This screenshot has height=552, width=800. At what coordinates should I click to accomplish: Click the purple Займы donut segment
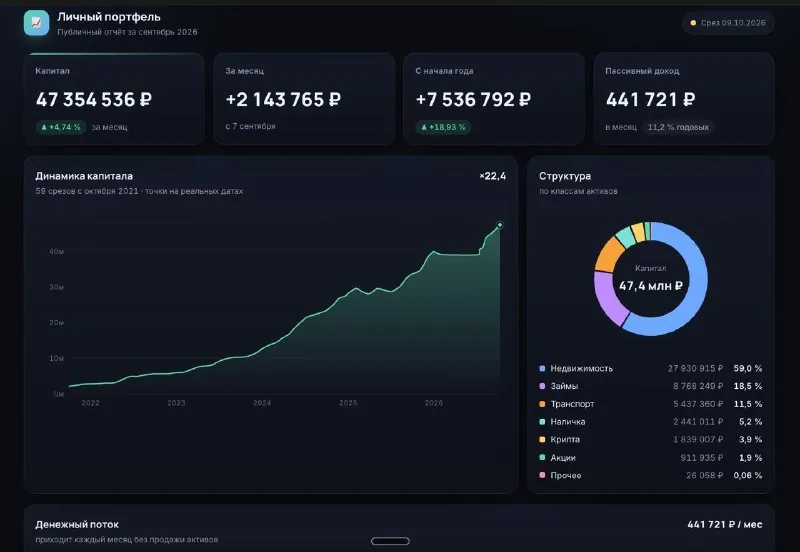(605, 298)
